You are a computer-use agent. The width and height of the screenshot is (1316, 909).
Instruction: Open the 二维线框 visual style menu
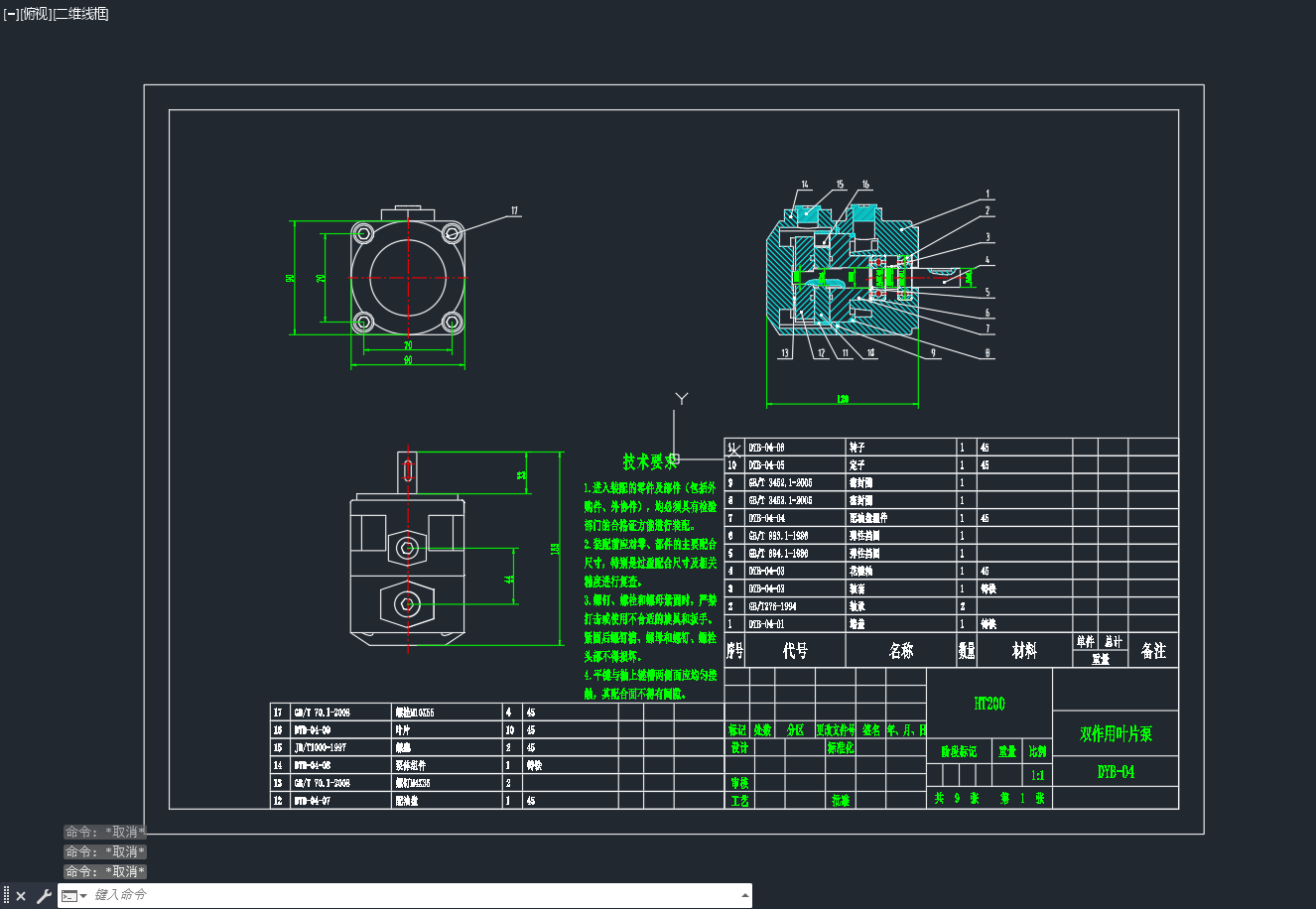coord(80,14)
